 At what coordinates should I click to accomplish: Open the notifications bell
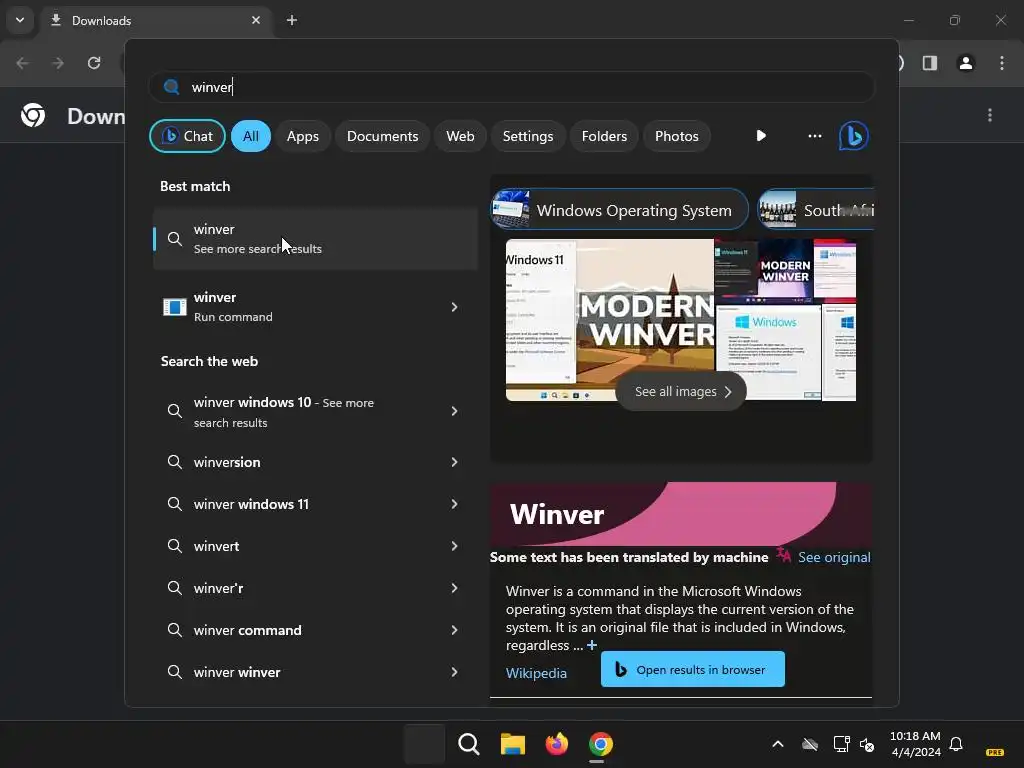(x=956, y=744)
